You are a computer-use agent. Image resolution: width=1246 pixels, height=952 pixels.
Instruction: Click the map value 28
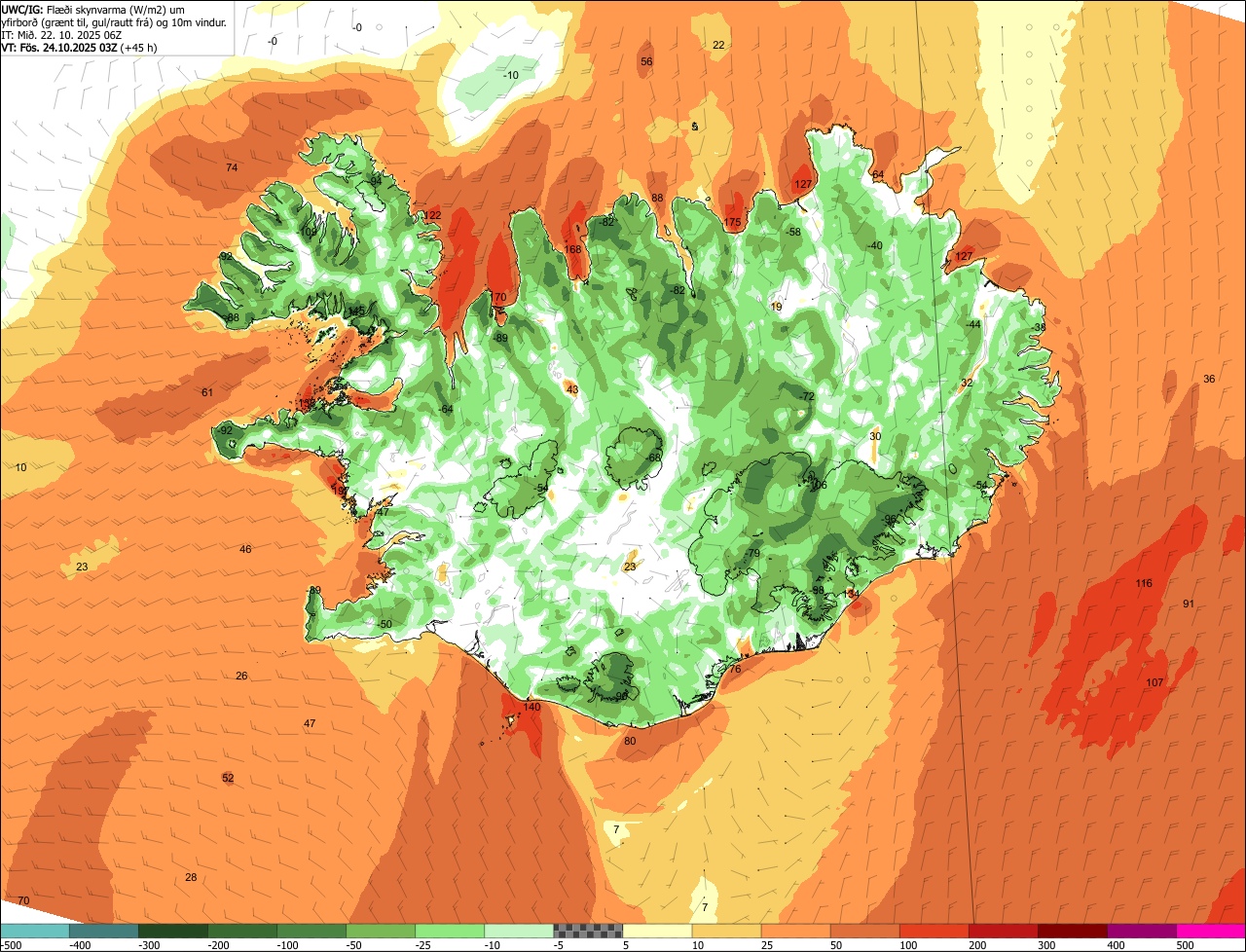point(191,877)
